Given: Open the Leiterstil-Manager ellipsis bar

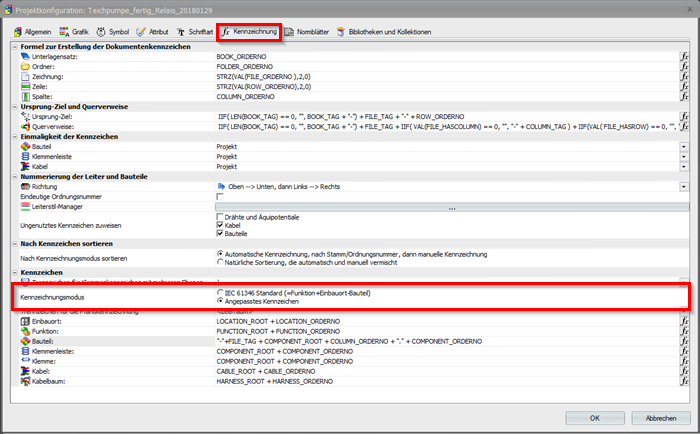Looking at the screenshot, I should click(452, 207).
